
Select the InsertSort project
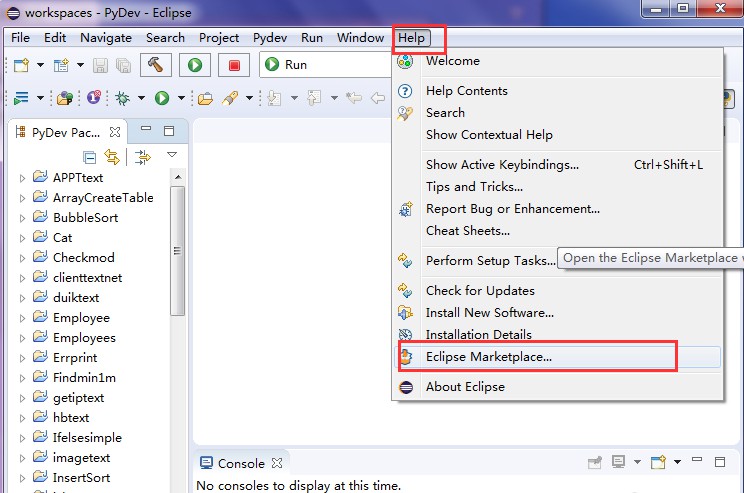[81, 477]
